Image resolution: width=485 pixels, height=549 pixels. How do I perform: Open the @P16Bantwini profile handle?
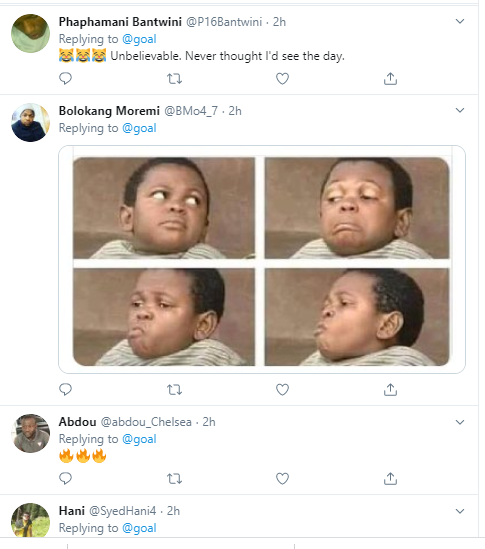click(x=224, y=22)
